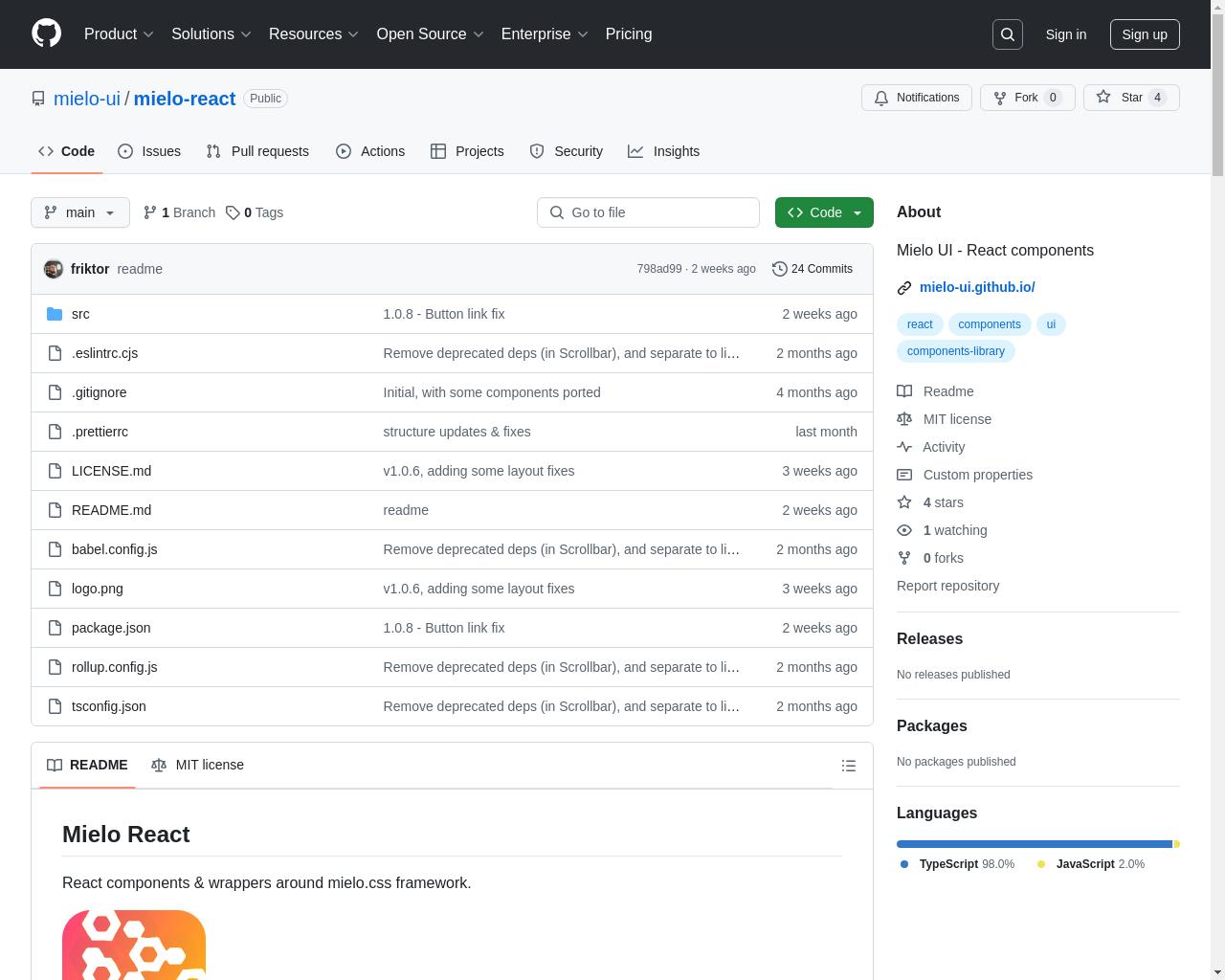The width and height of the screenshot is (1225, 980).
Task: Click the .gitignore file icon
Action: point(55,392)
